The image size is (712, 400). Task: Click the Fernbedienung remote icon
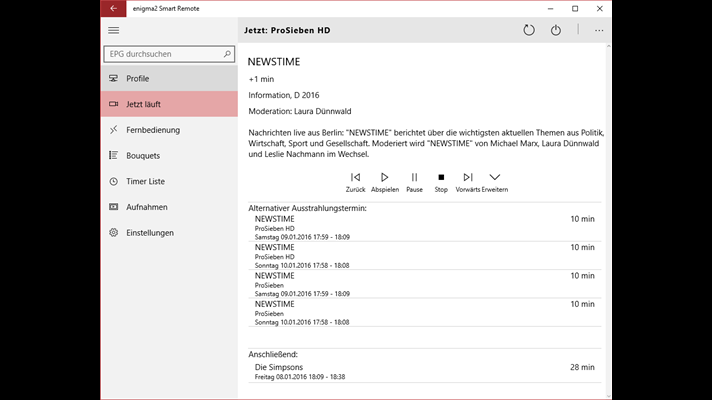pos(114,130)
